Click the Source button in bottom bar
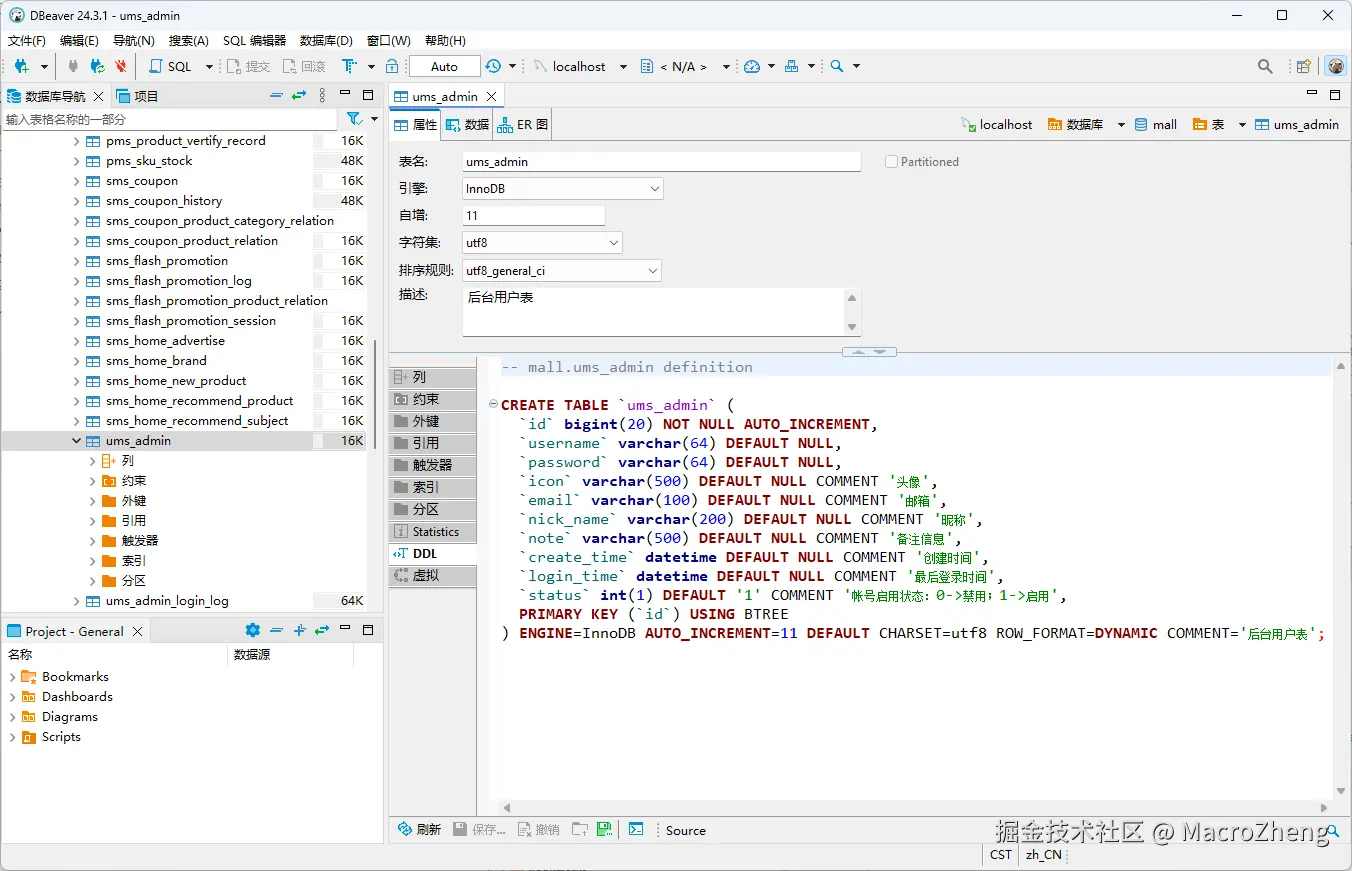The height and width of the screenshot is (871, 1352). [685, 830]
